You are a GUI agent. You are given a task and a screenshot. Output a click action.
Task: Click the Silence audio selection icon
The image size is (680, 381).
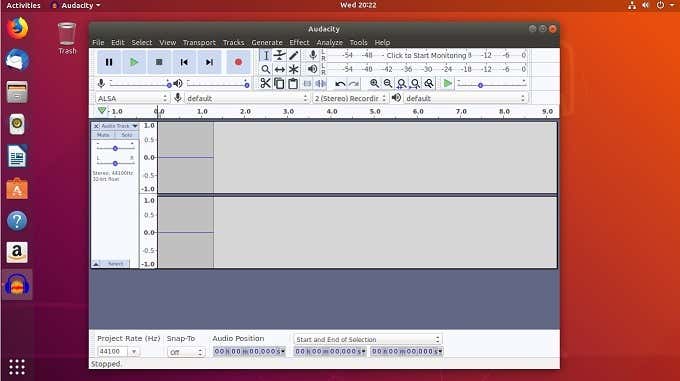coord(320,83)
